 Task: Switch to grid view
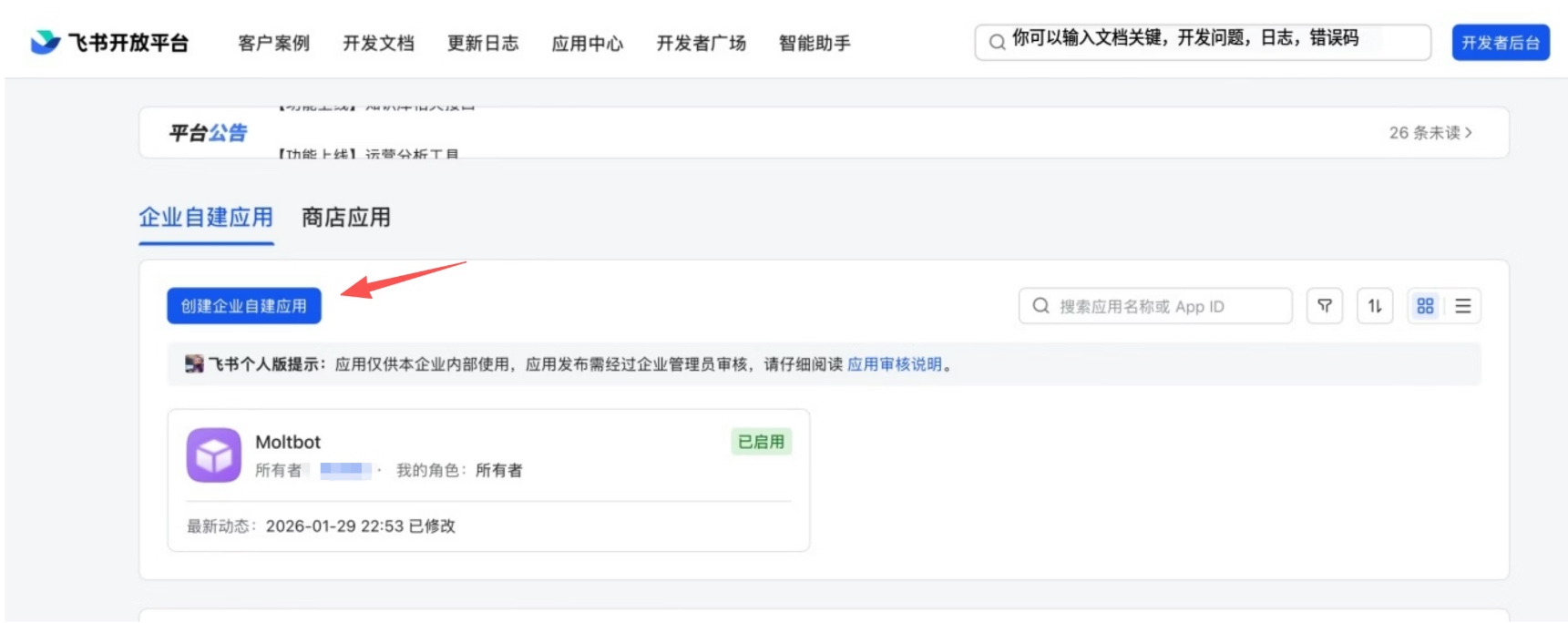pos(1426,306)
